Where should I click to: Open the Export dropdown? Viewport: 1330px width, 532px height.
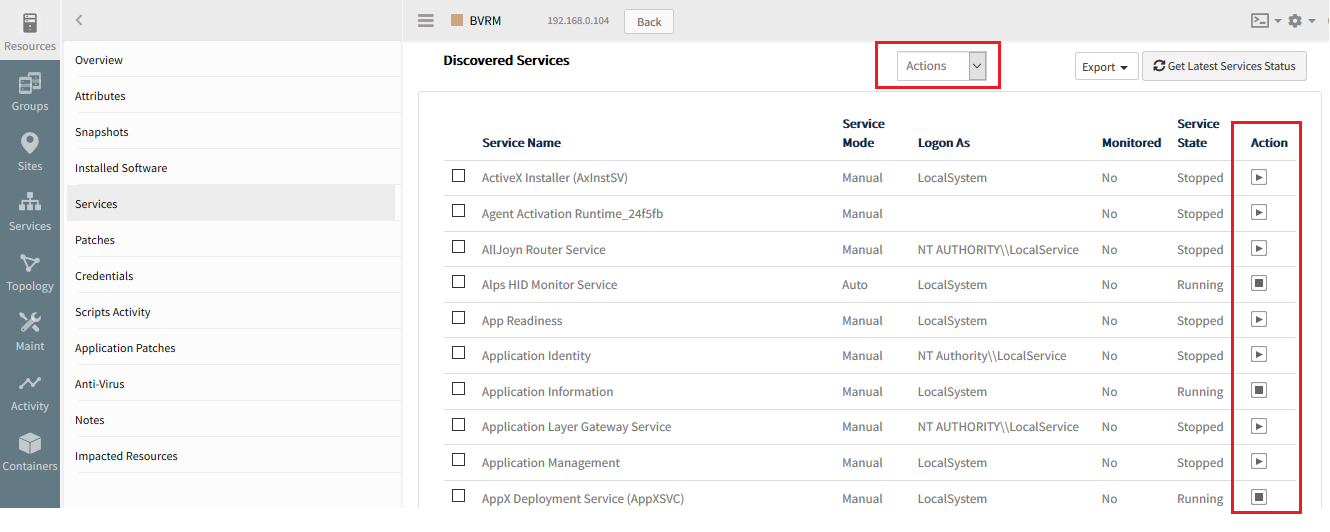(1106, 67)
